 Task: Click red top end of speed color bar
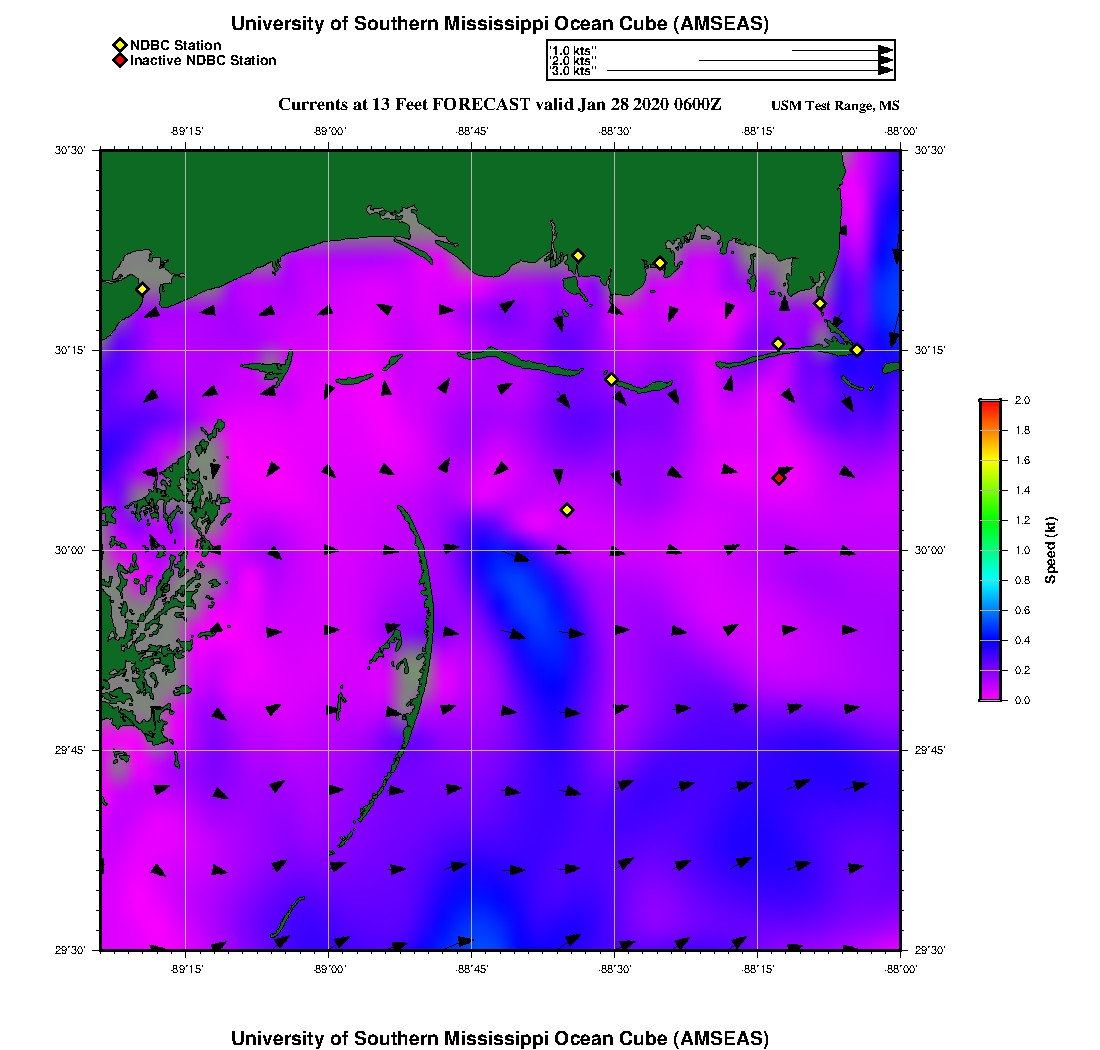click(x=990, y=404)
